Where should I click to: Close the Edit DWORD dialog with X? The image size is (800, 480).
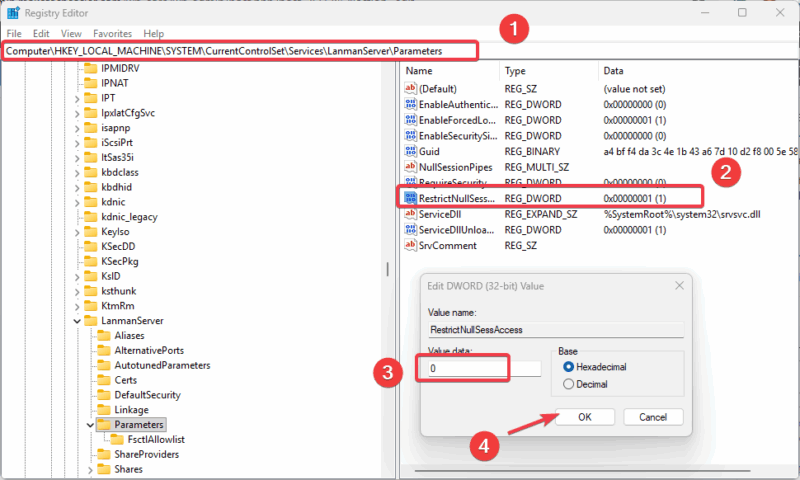[678, 286]
